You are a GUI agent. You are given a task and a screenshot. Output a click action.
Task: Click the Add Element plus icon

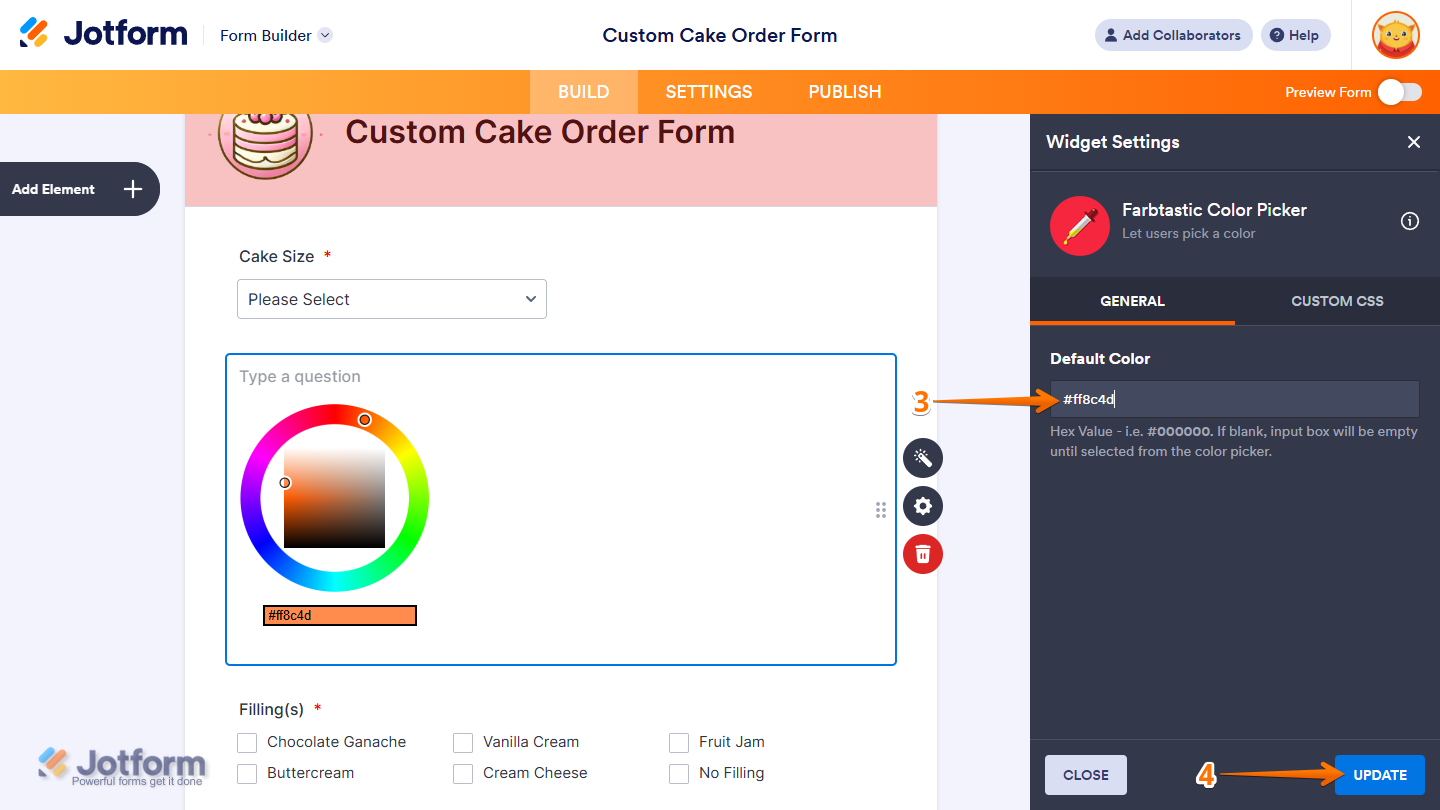pyautogui.click(x=130, y=188)
